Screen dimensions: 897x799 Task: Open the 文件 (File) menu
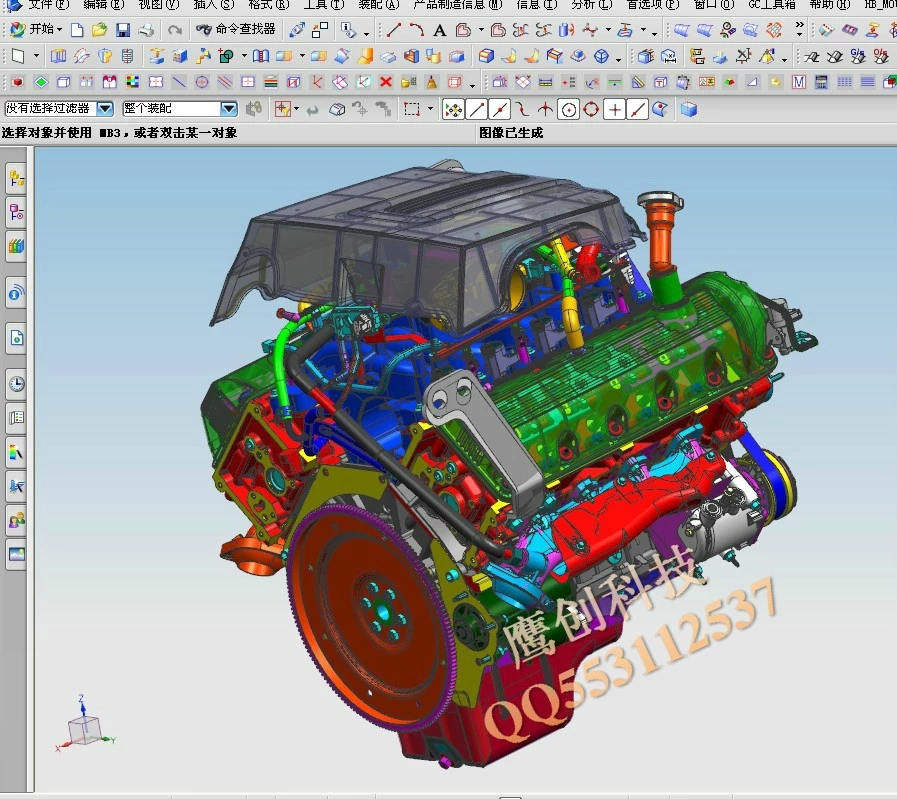point(48,5)
